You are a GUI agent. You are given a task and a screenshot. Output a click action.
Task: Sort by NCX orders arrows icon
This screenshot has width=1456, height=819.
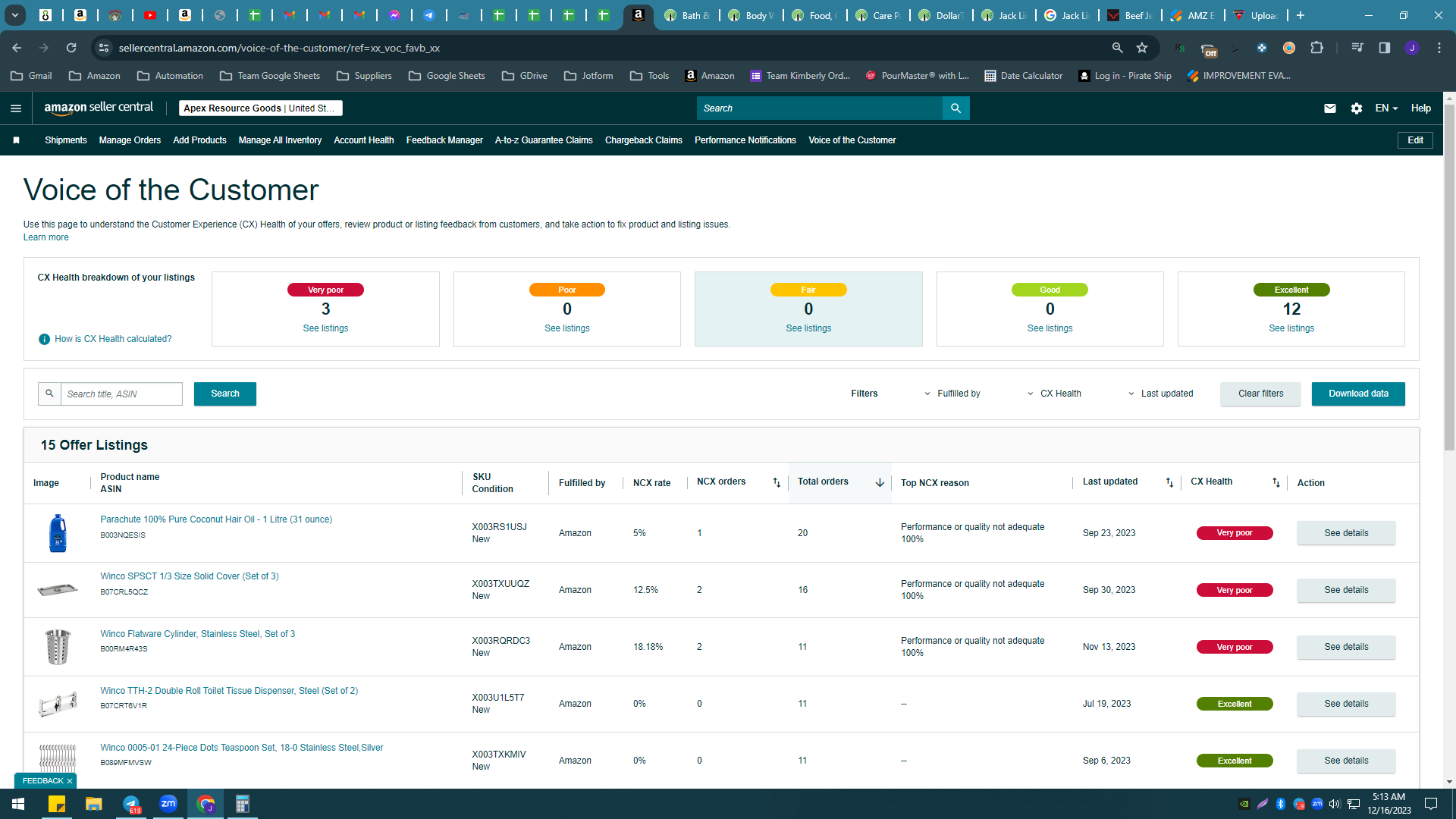[777, 482]
